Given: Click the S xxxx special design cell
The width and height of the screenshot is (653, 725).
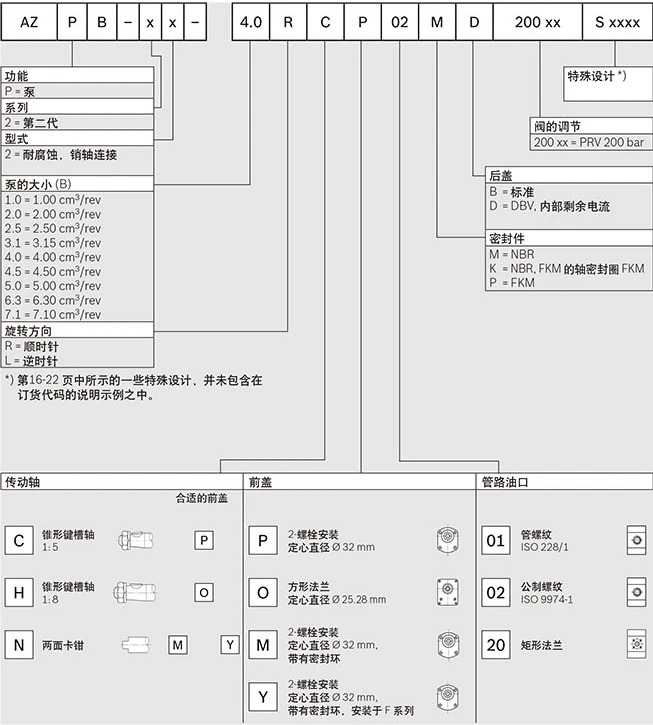Looking at the screenshot, I should tap(617, 22).
